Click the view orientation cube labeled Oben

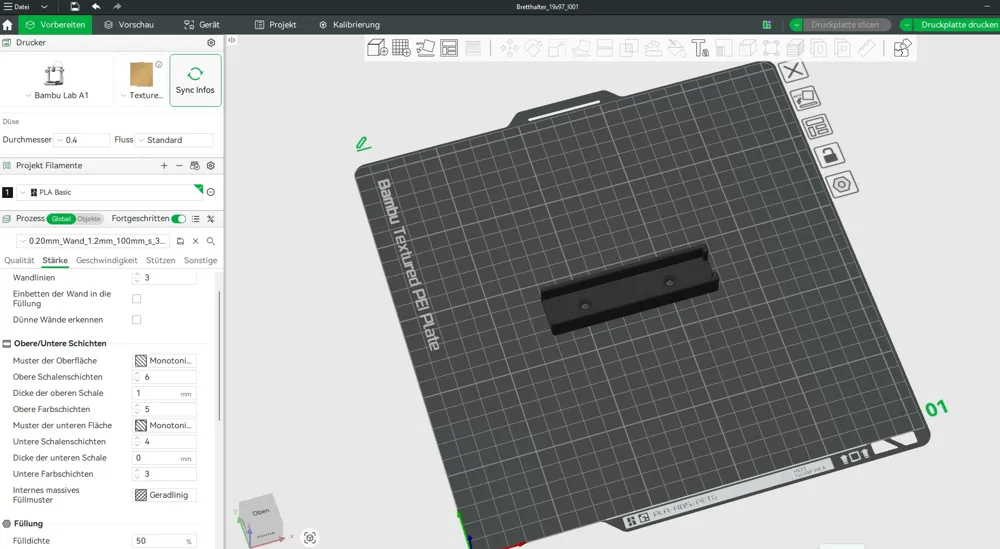(260, 518)
